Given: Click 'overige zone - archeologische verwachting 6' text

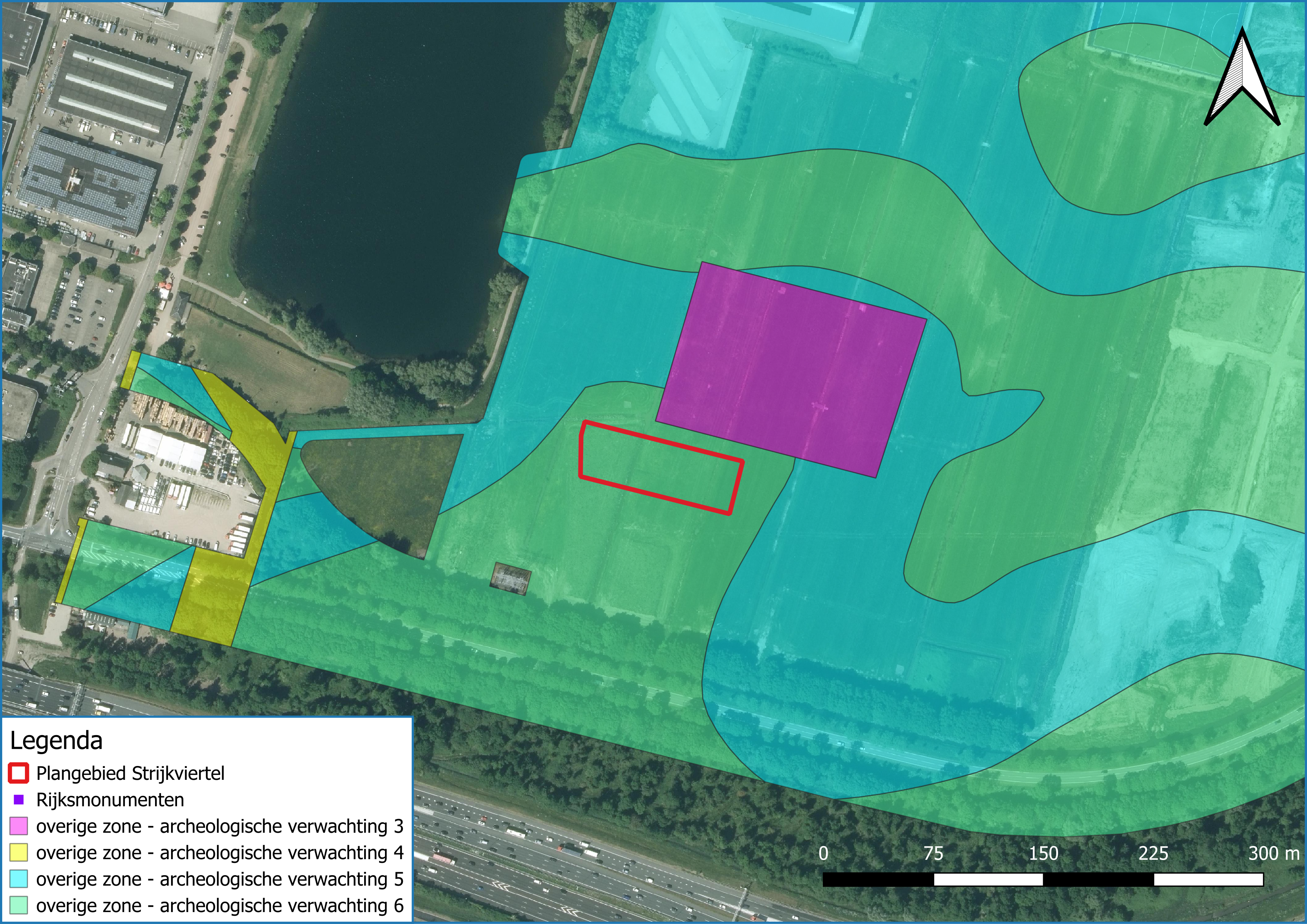Looking at the screenshot, I should 220,905.
